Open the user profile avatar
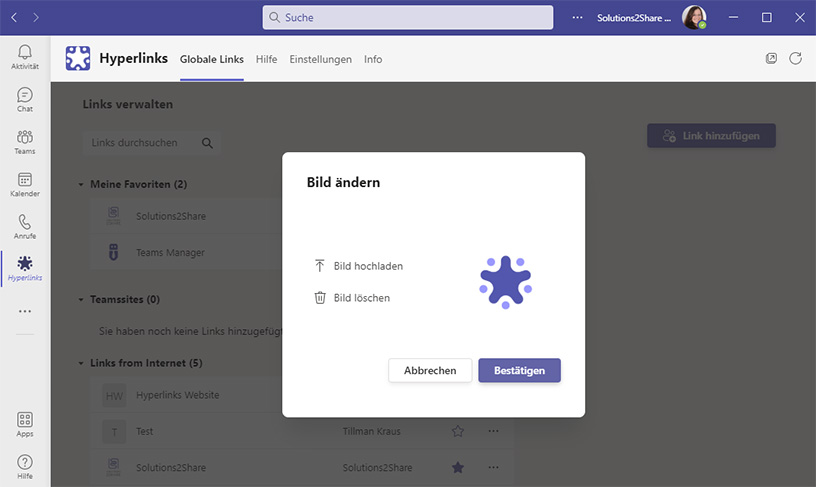Image resolution: width=816 pixels, height=487 pixels. click(694, 18)
